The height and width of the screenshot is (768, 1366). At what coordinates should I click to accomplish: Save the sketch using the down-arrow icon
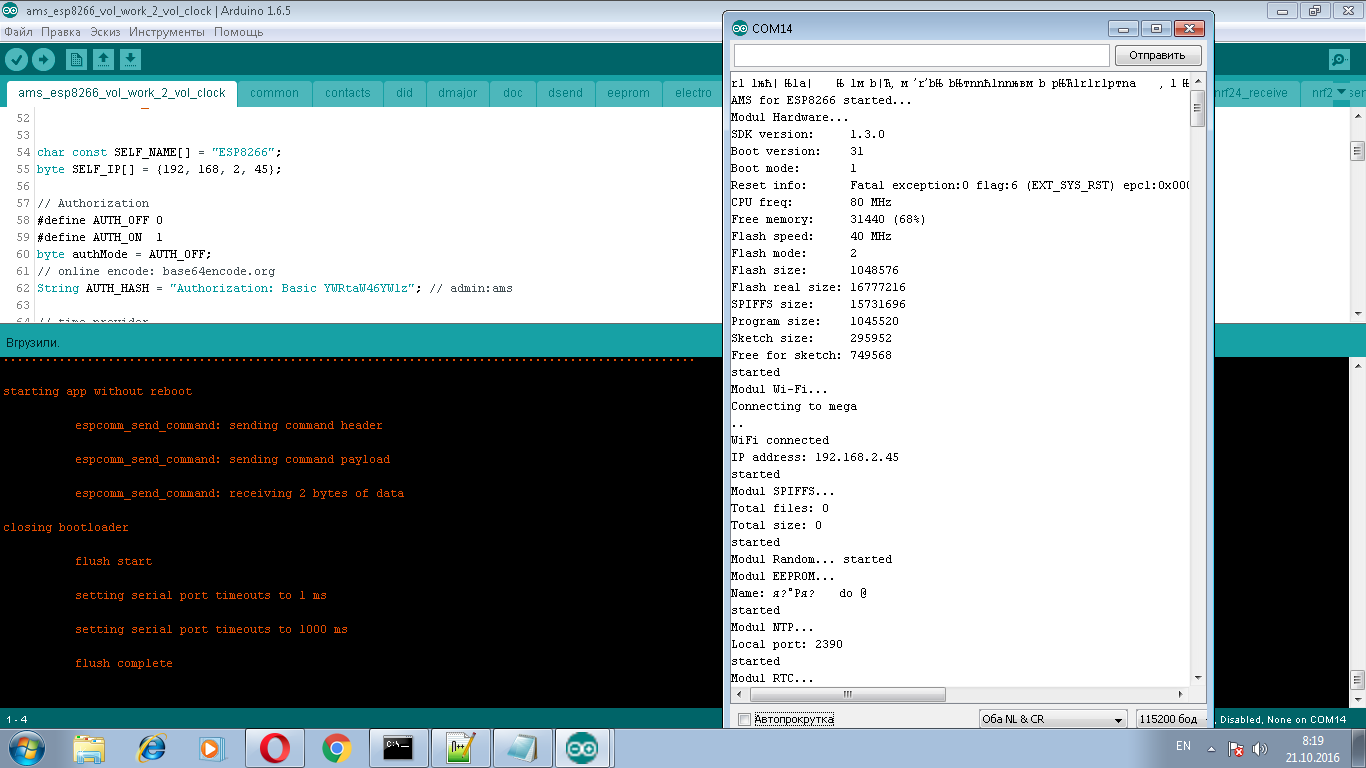pyautogui.click(x=131, y=59)
